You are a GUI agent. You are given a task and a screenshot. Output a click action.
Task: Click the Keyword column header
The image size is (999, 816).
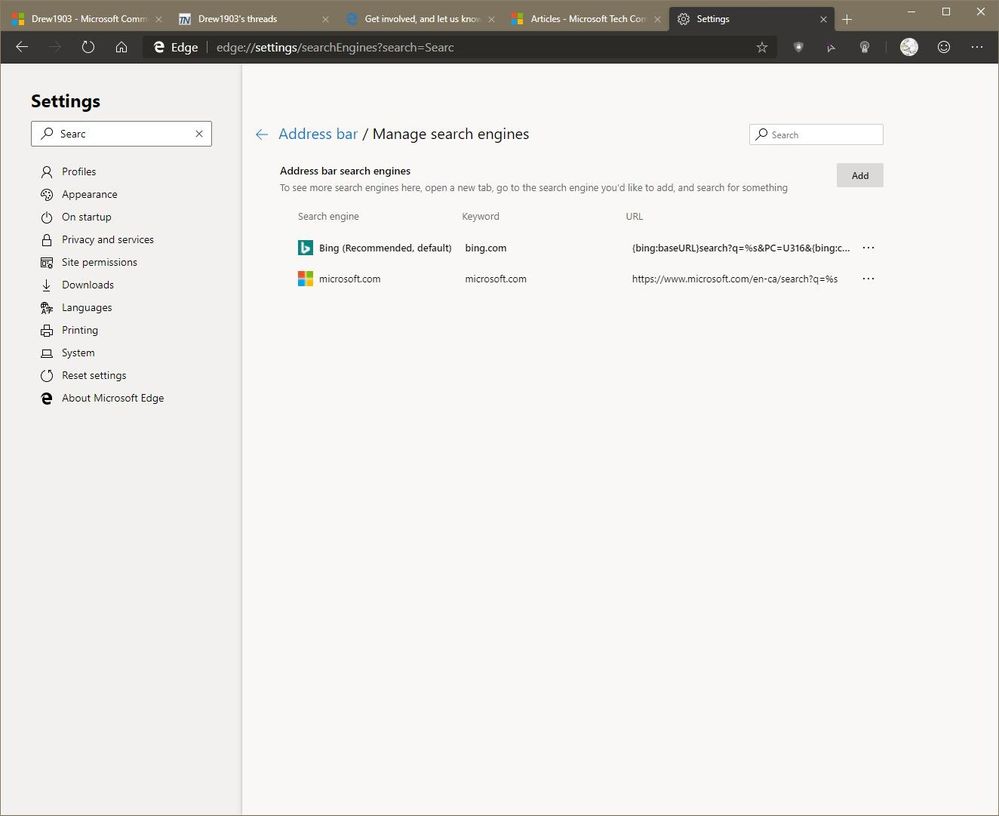click(480, 217)
